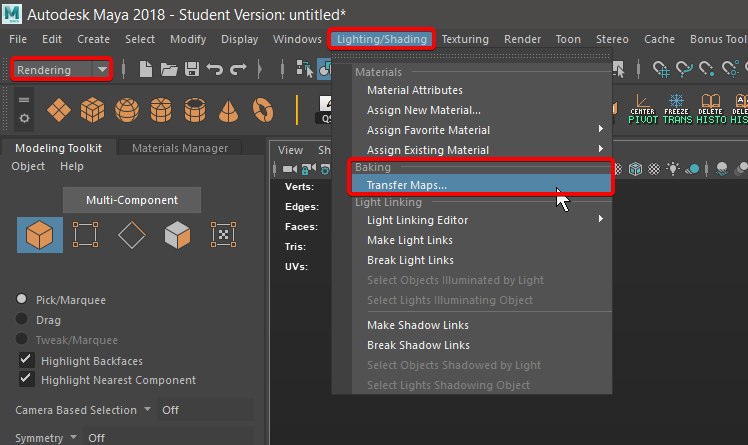Click the Delete History shelf icon

point(711,109)
